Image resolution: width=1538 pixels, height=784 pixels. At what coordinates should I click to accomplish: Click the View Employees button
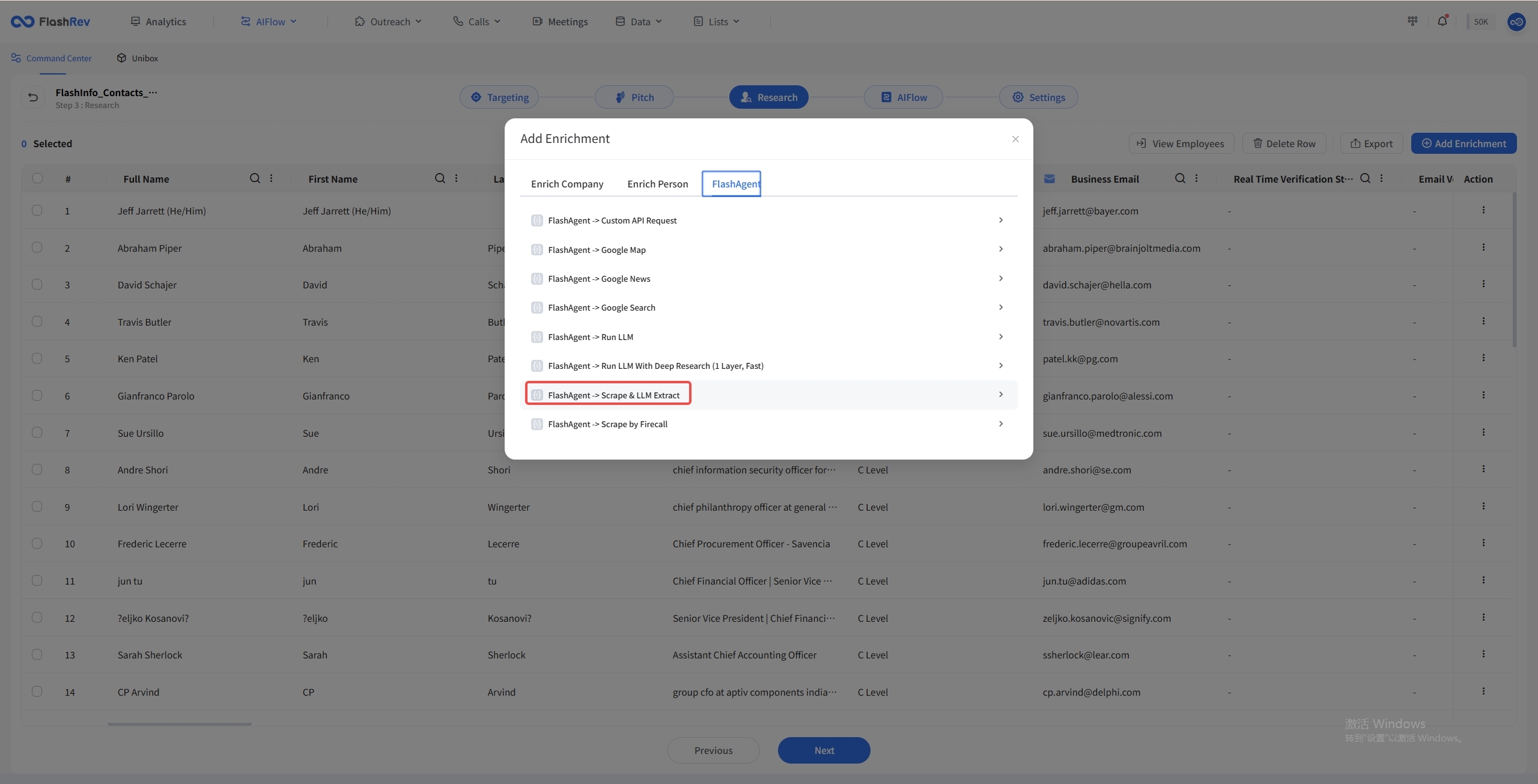1181,144
